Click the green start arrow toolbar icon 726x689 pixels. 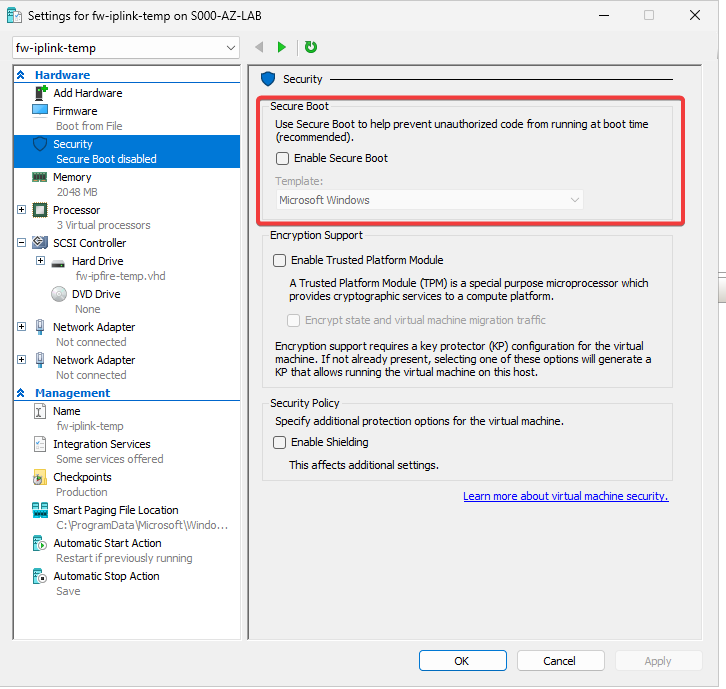click(x=282, y=47)
